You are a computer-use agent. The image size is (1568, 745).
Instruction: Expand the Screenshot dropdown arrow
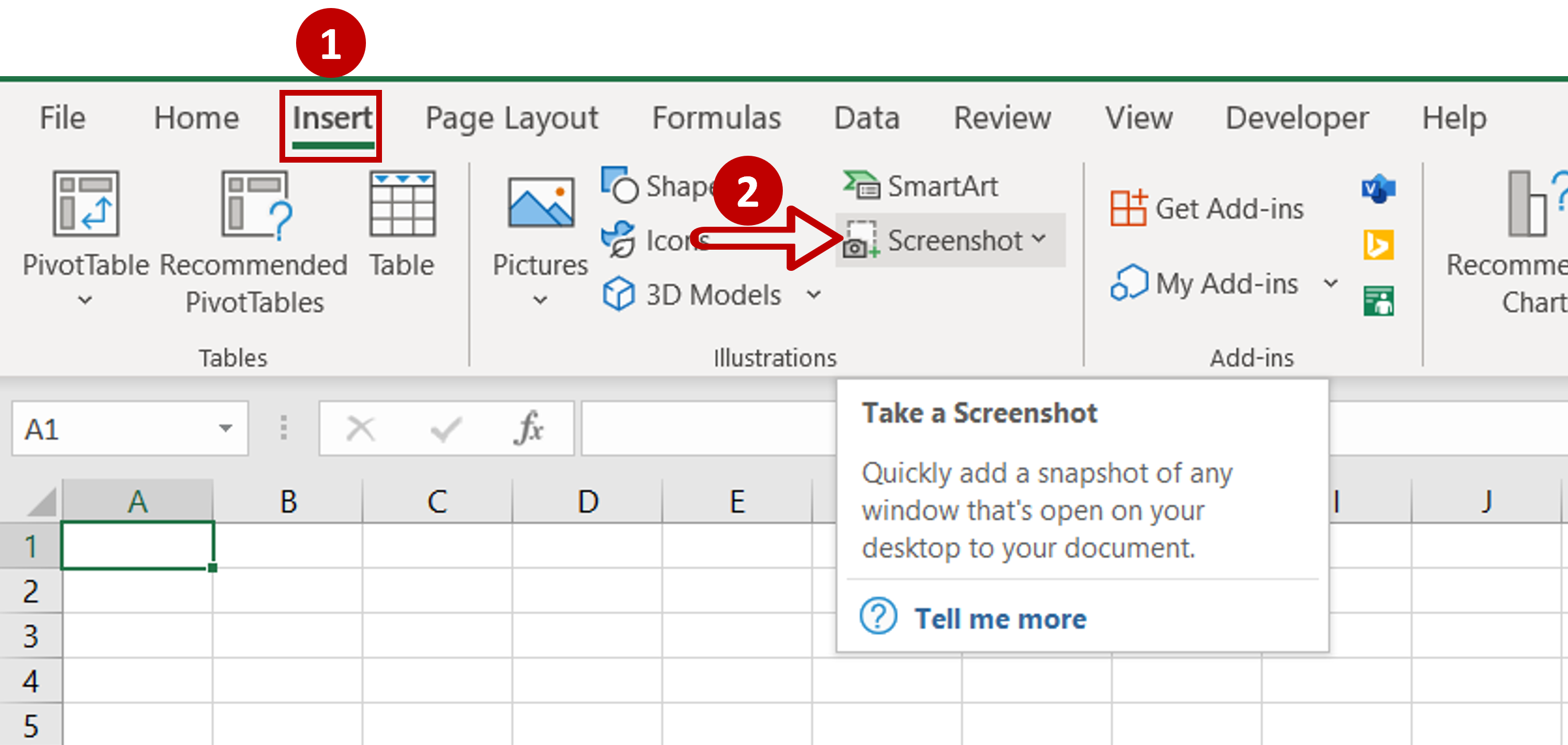click(1054, 240)
